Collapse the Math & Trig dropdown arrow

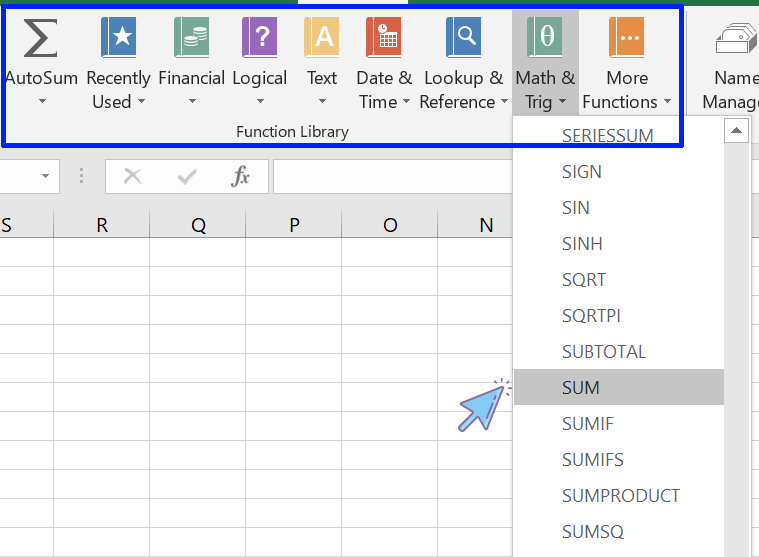pyautogui.click(x=562, y=101)
